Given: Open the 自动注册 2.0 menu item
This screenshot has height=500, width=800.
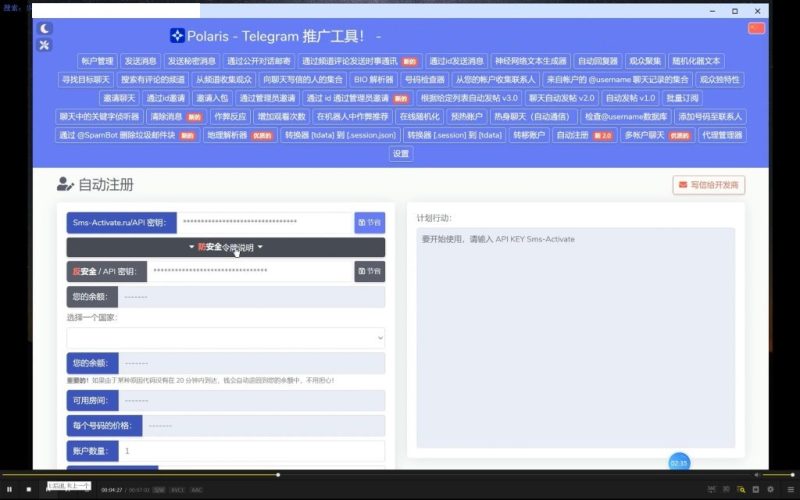Looking at the screenshot, I should pyautogui.click(x=584, y=135).
